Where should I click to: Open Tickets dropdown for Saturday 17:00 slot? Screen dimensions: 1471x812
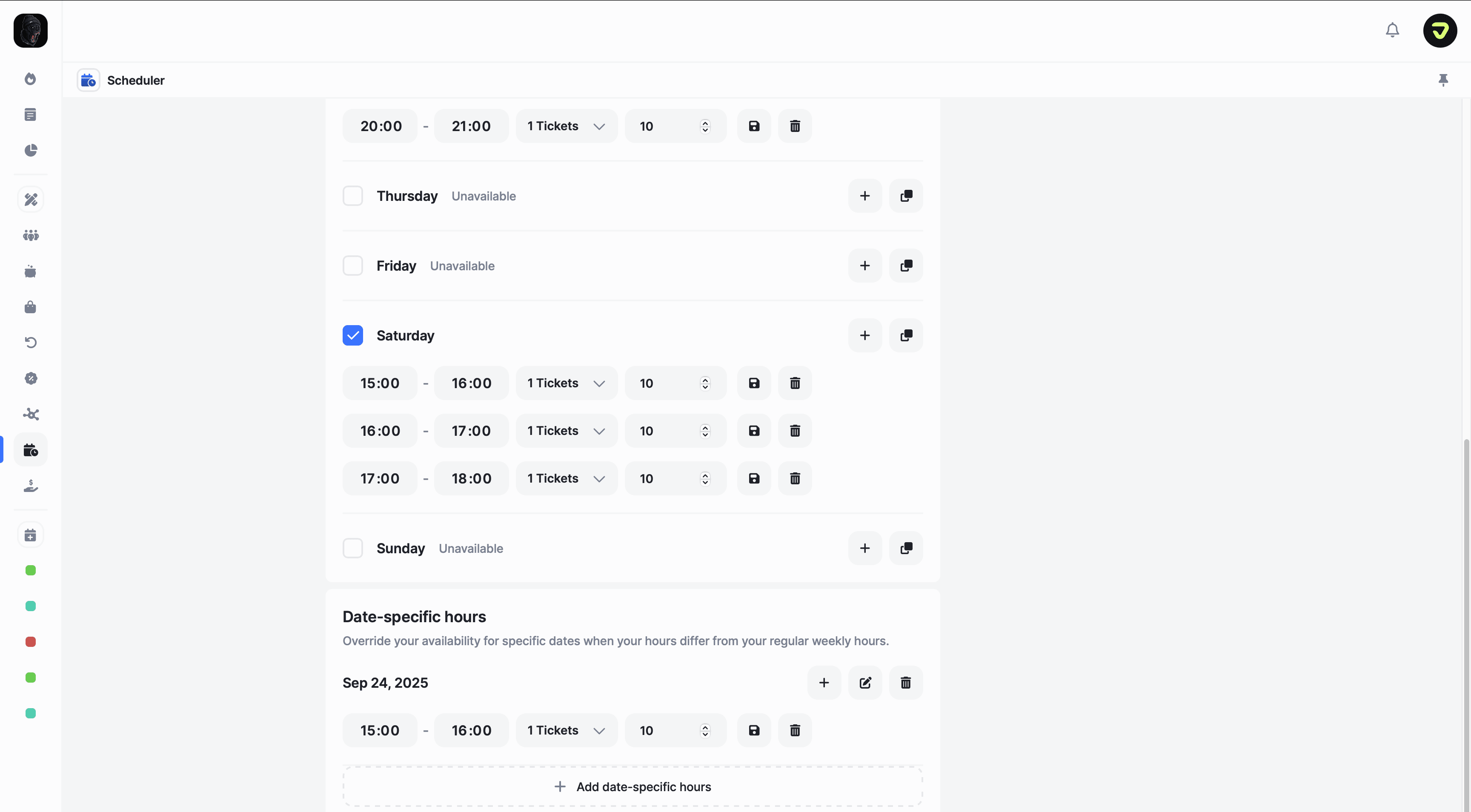[566, 478]
